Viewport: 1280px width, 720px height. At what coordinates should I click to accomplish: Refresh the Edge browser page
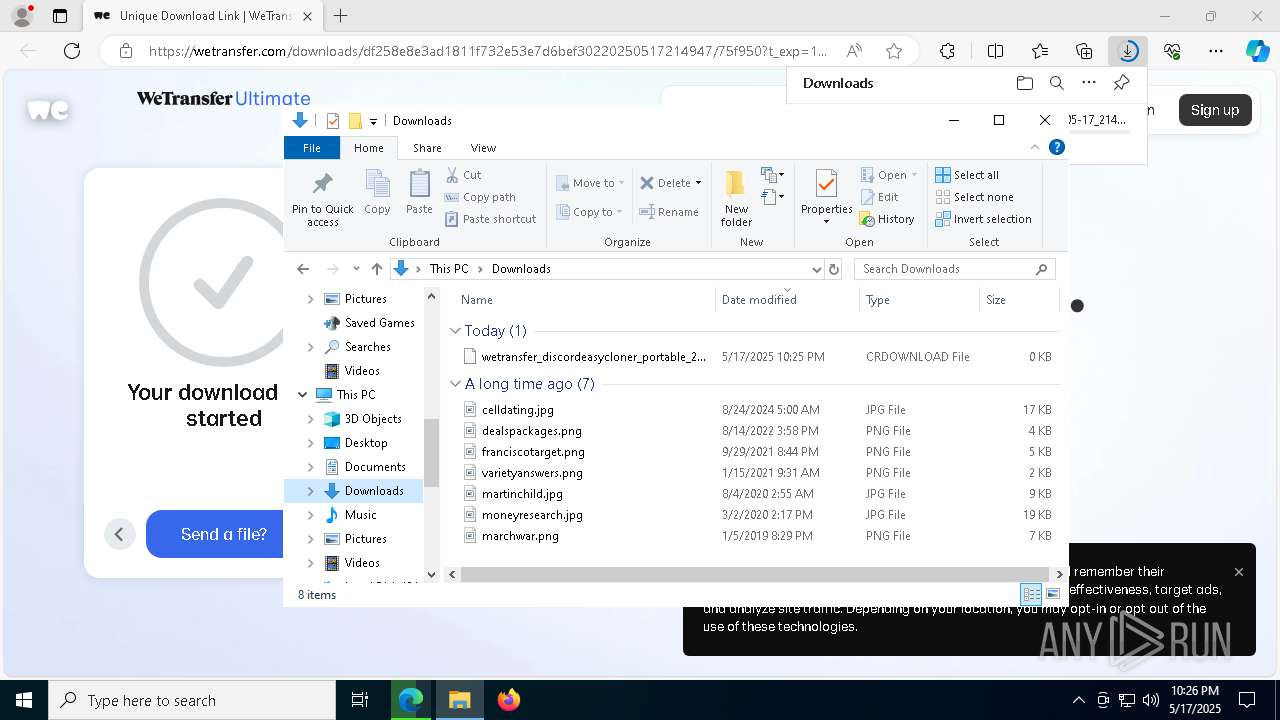pos(72,51)
